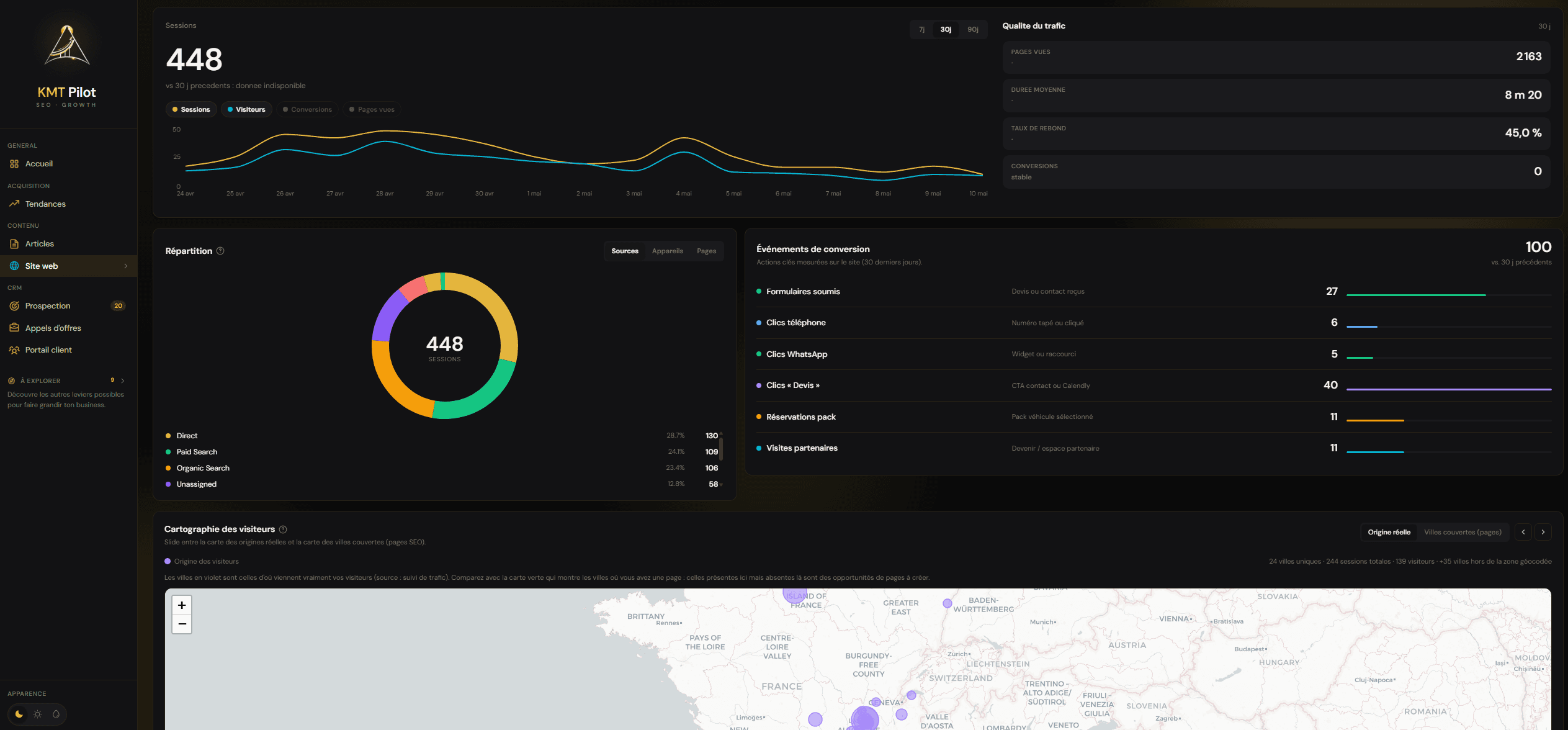Click the Unassigned source row
The width and height of the screenshot is (1568, 730).
(442, 484)
